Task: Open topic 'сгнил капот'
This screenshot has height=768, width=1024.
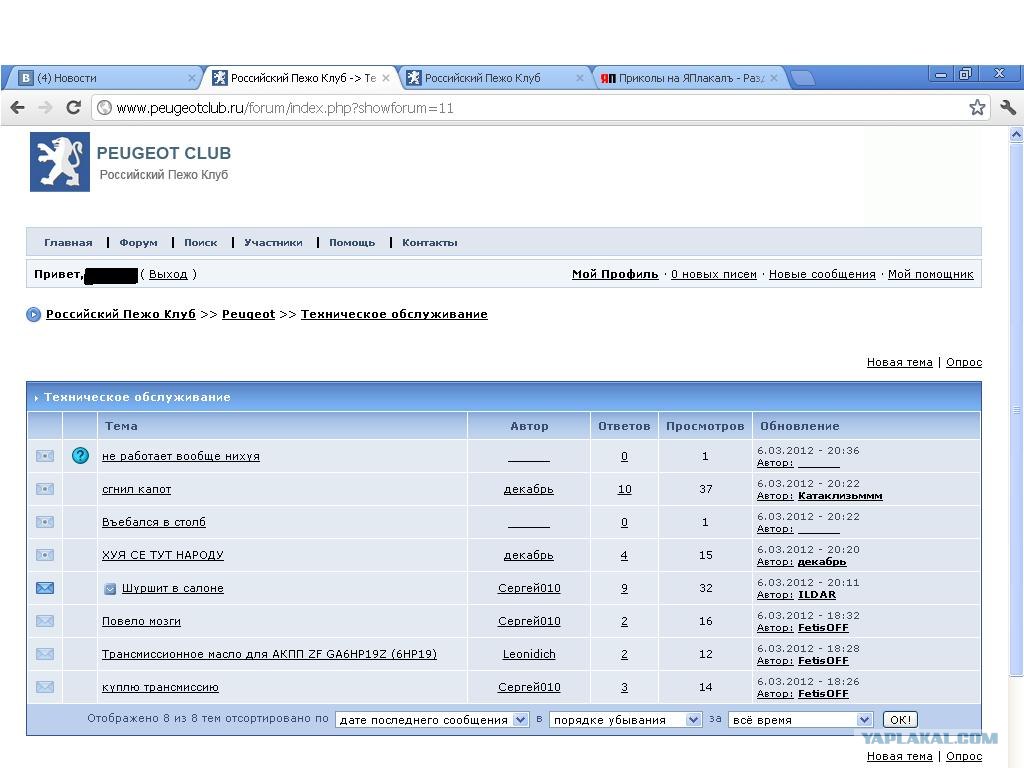Action: [136, 489]
